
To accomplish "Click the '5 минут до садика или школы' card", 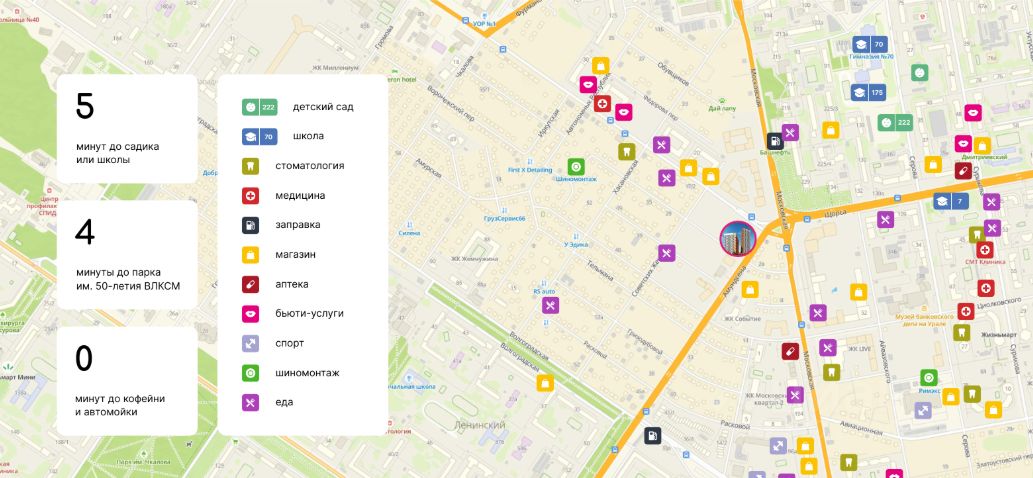I will (127, 128).
